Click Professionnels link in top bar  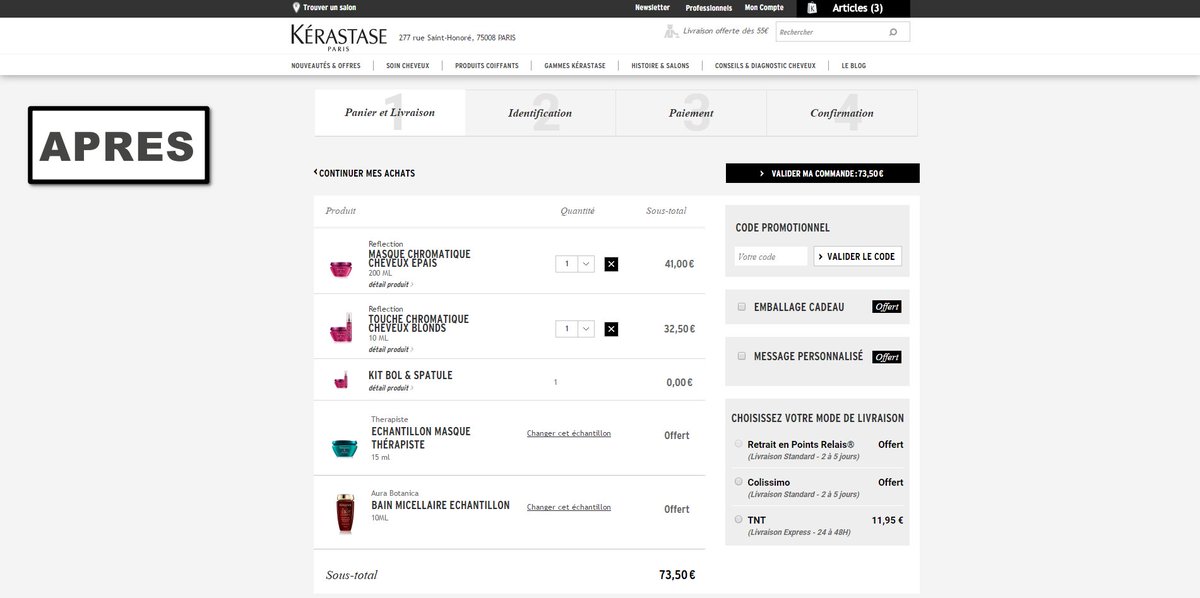[x=709, y=8]
